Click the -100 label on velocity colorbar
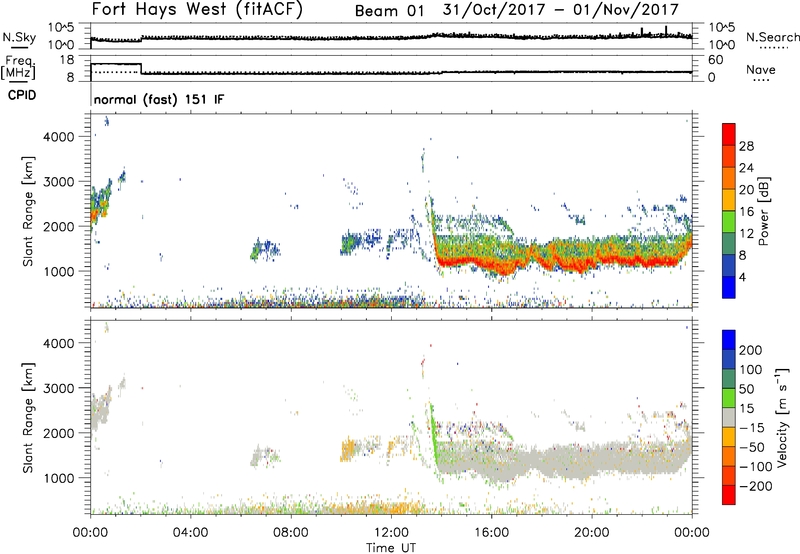The image size is (800, 554). point(756,467)
